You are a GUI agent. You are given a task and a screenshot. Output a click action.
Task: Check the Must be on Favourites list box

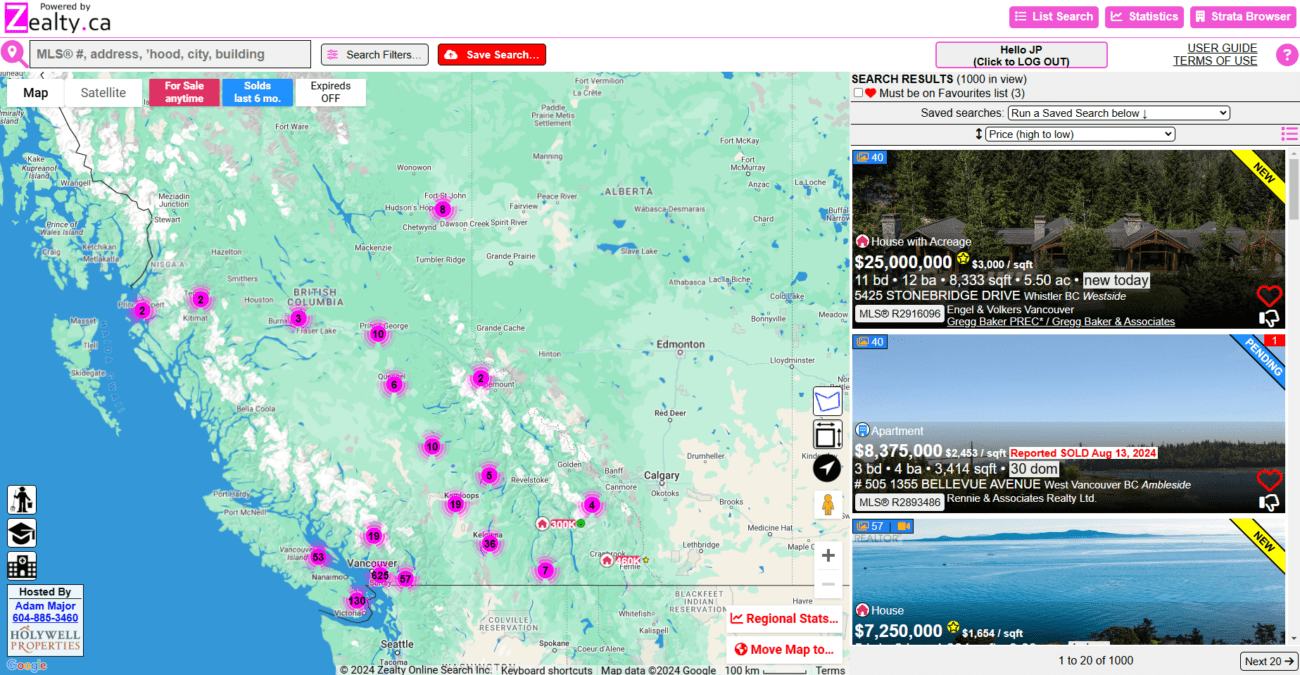pos(858,93)
